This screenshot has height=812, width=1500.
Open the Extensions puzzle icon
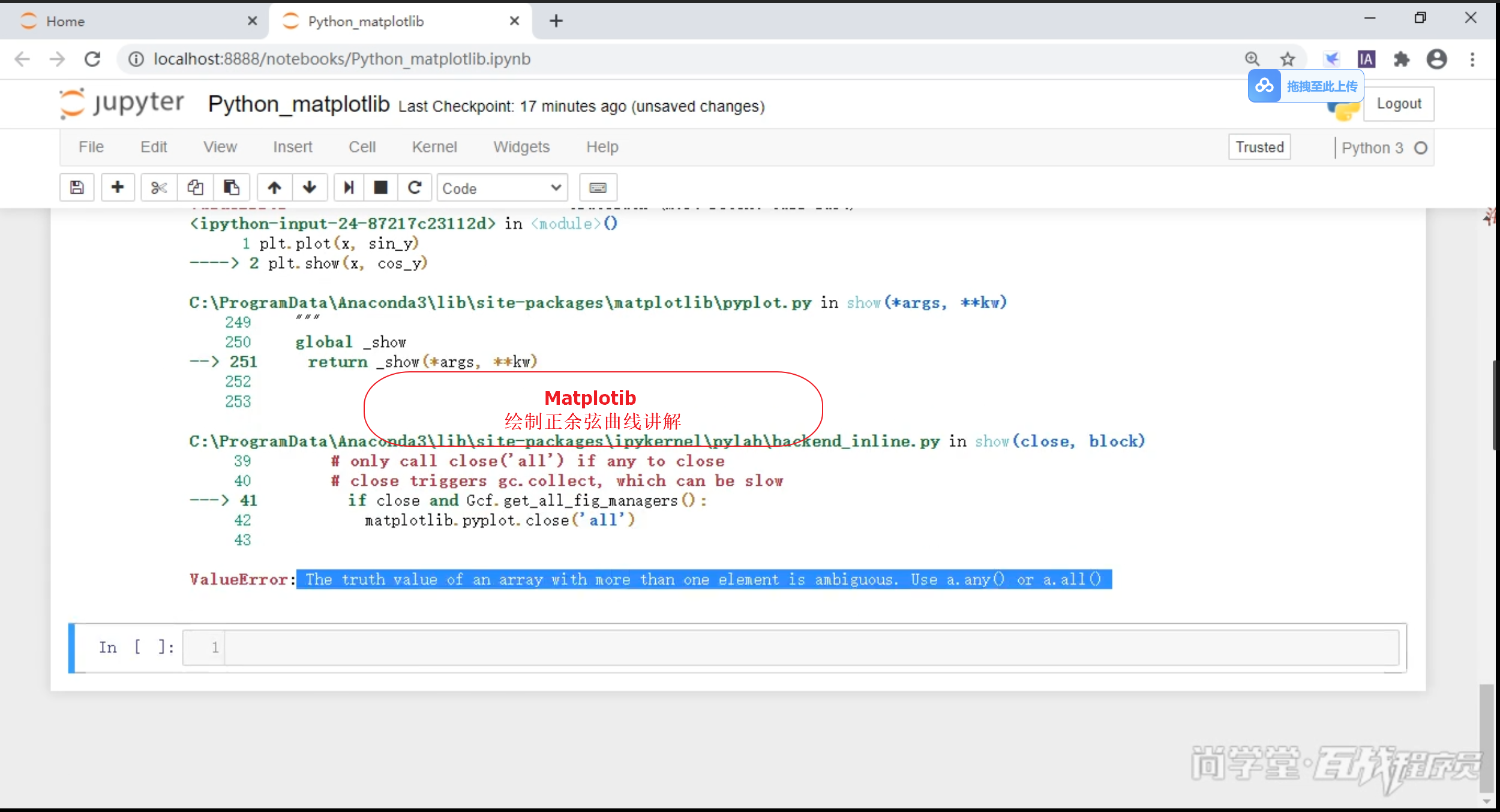click(x=1402, y=59)
